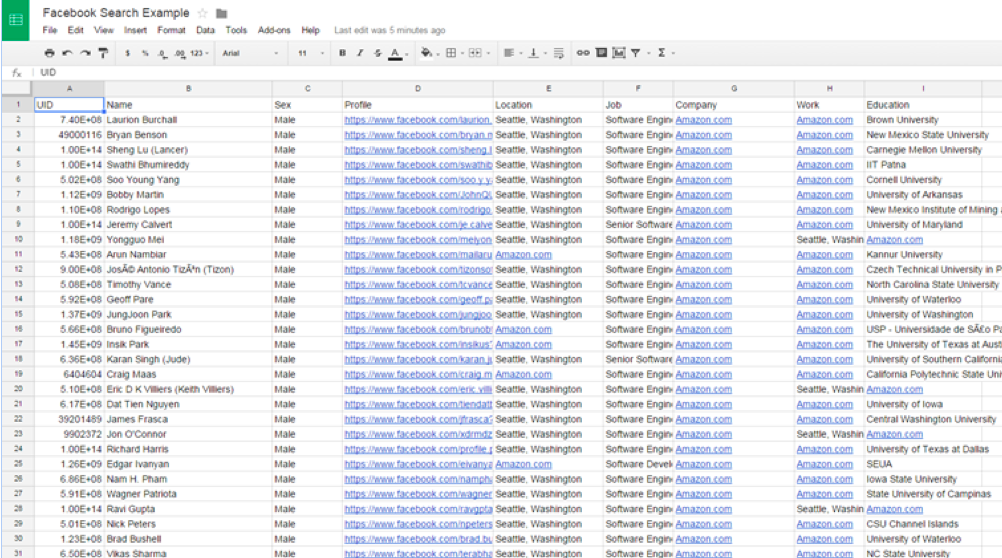The width and height of the screenshot is (1002, 558).
Task: Toggle text wrapping
Action: pyautogui.click(x=559, y=53)
